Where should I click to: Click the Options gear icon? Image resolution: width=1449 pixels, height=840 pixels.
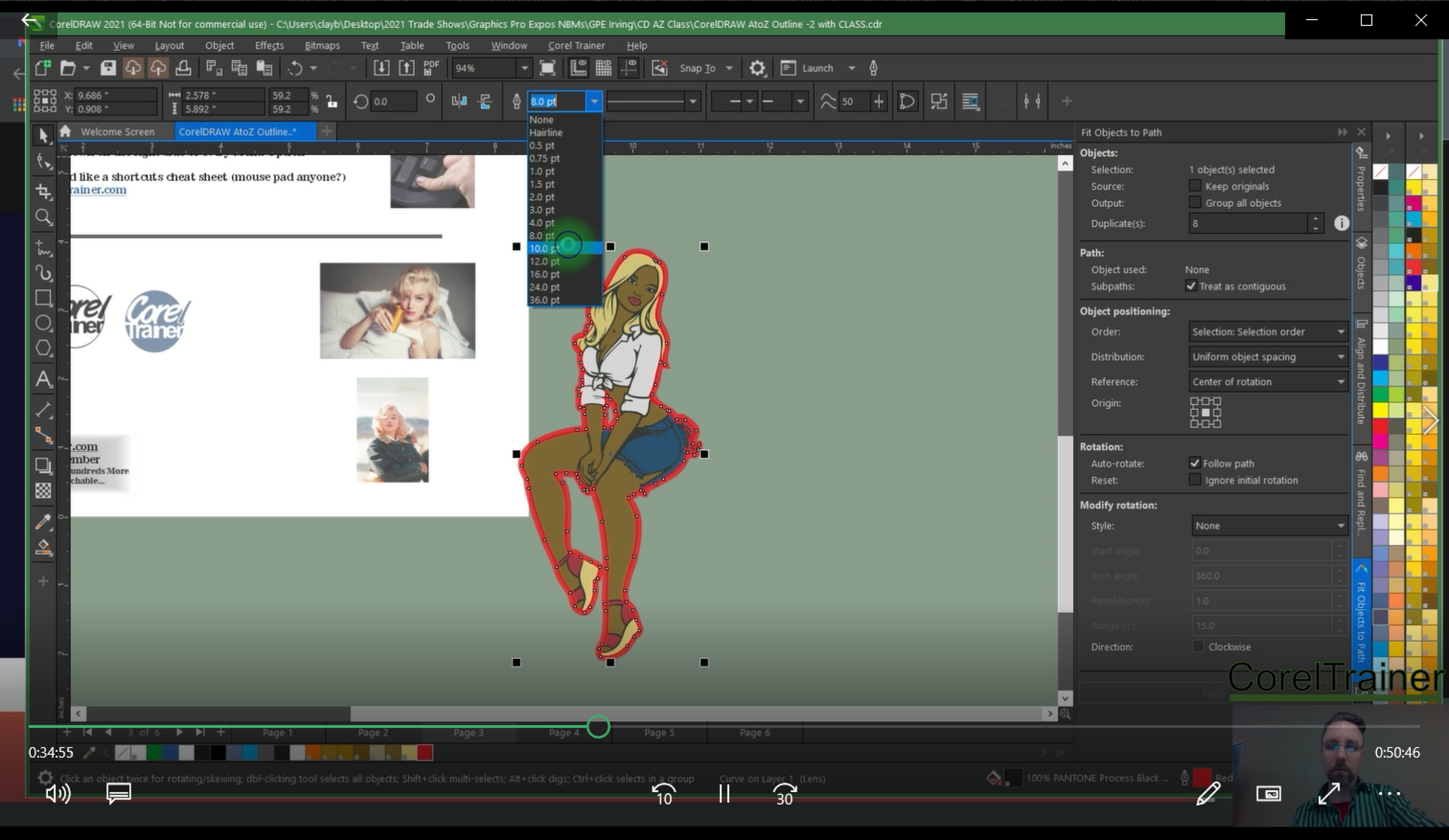pos(757,68)
